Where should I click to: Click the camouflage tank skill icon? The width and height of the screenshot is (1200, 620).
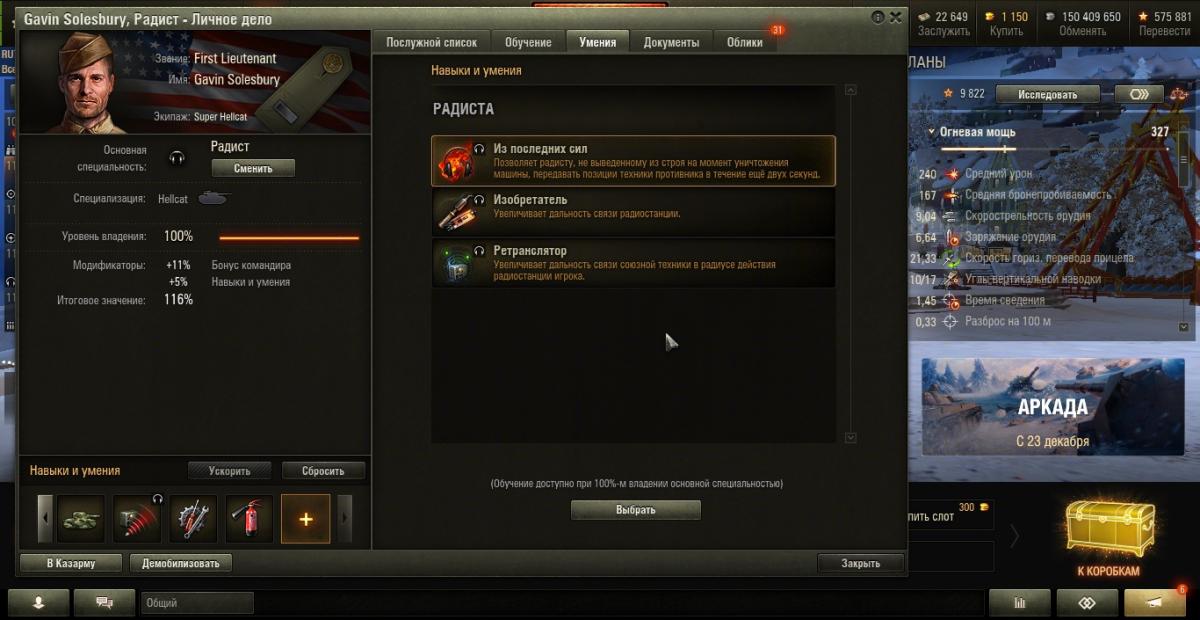coord(80,519)
